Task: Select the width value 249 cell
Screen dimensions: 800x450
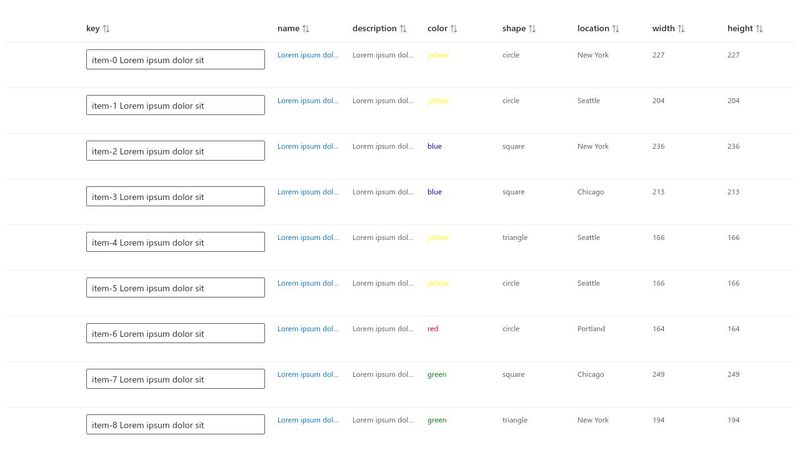Action: (x=658, y=374)
